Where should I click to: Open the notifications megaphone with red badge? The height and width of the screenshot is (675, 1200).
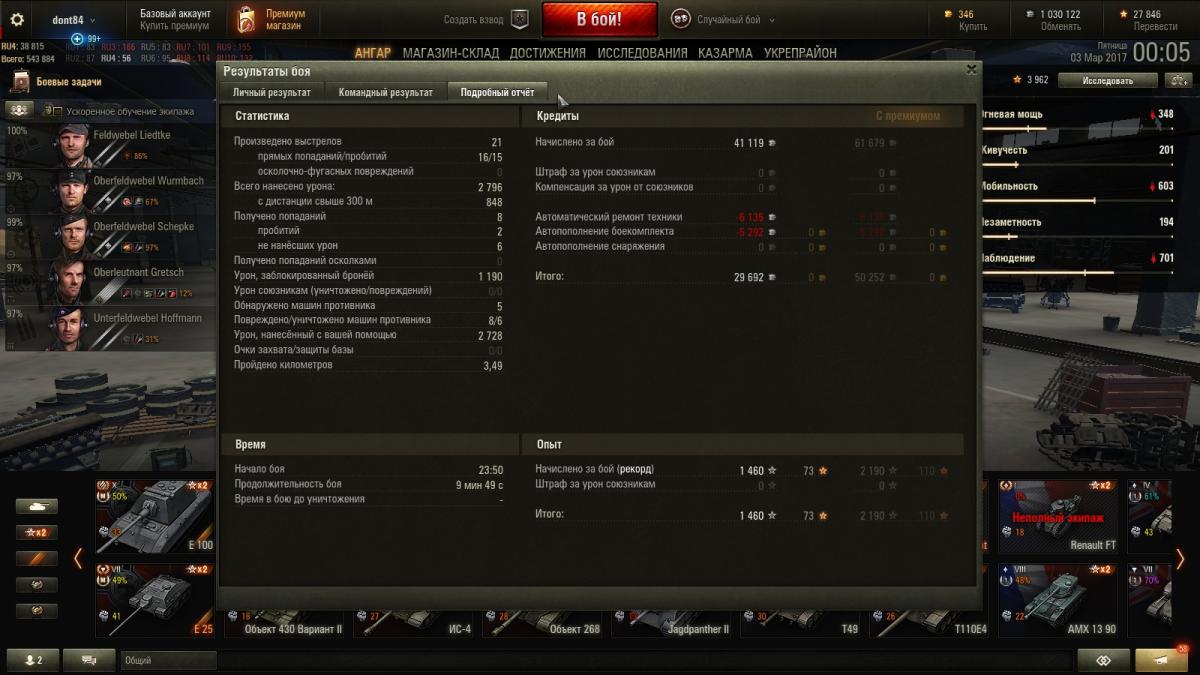[1161, 660]
